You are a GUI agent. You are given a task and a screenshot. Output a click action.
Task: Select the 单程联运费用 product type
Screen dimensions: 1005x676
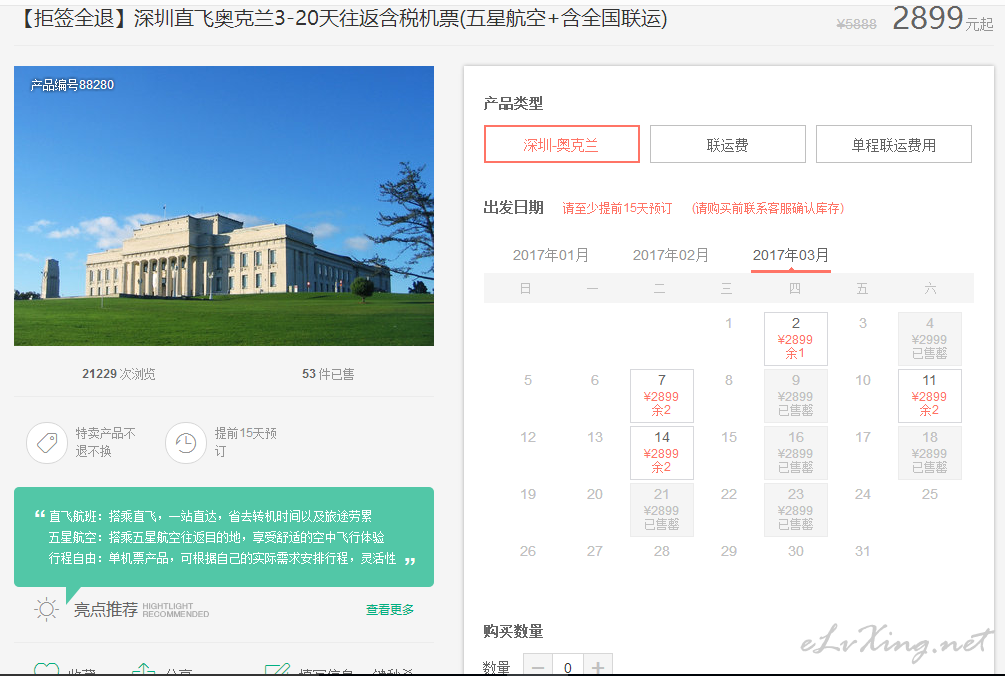(x=893, y=144)
